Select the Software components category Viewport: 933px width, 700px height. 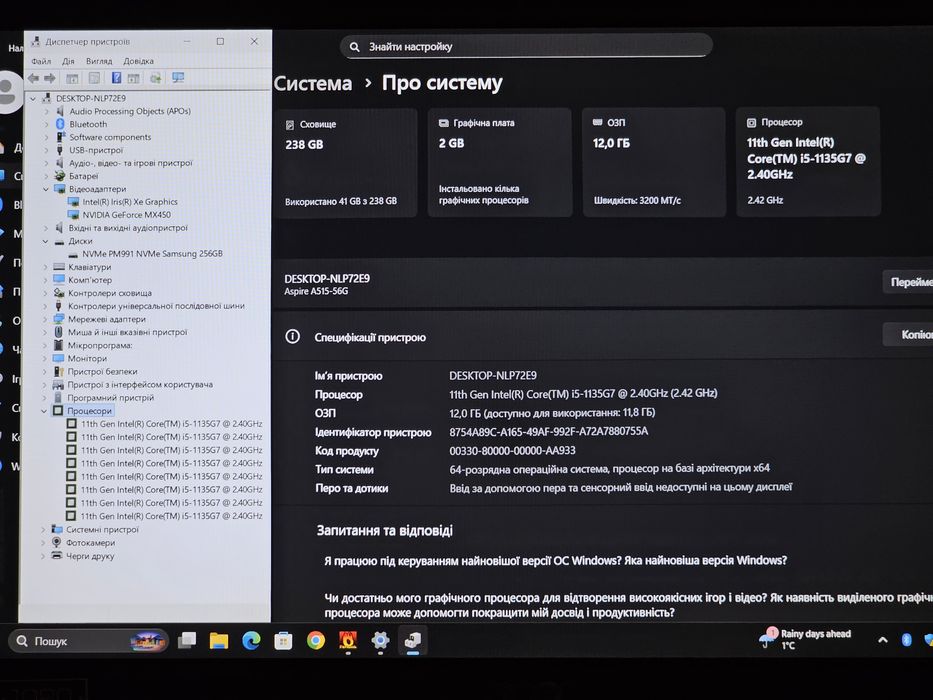[110, 137]
